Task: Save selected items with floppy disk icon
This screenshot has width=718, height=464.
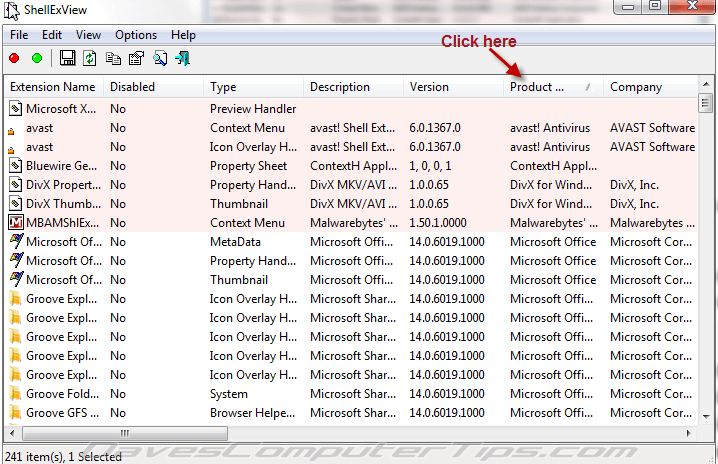Action: pyautogui.click(x=67, y=58)
